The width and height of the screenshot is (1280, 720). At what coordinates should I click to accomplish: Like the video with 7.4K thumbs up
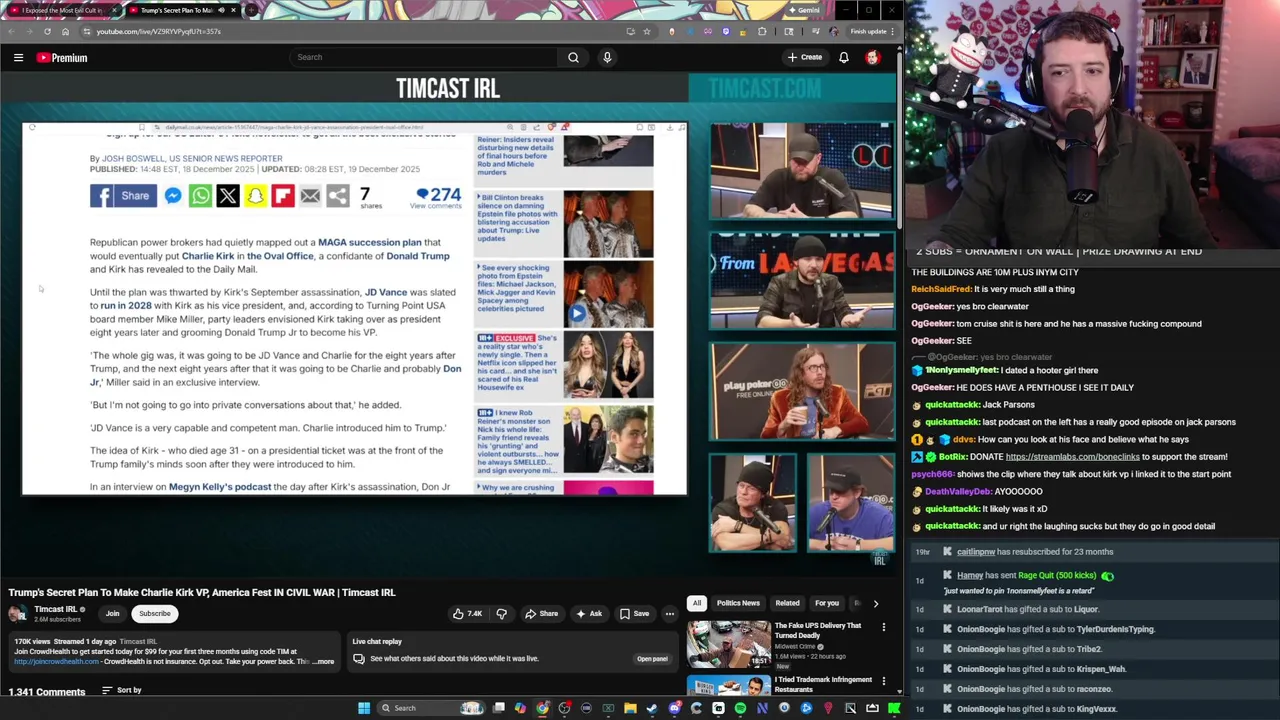click(x=466, y=614)
